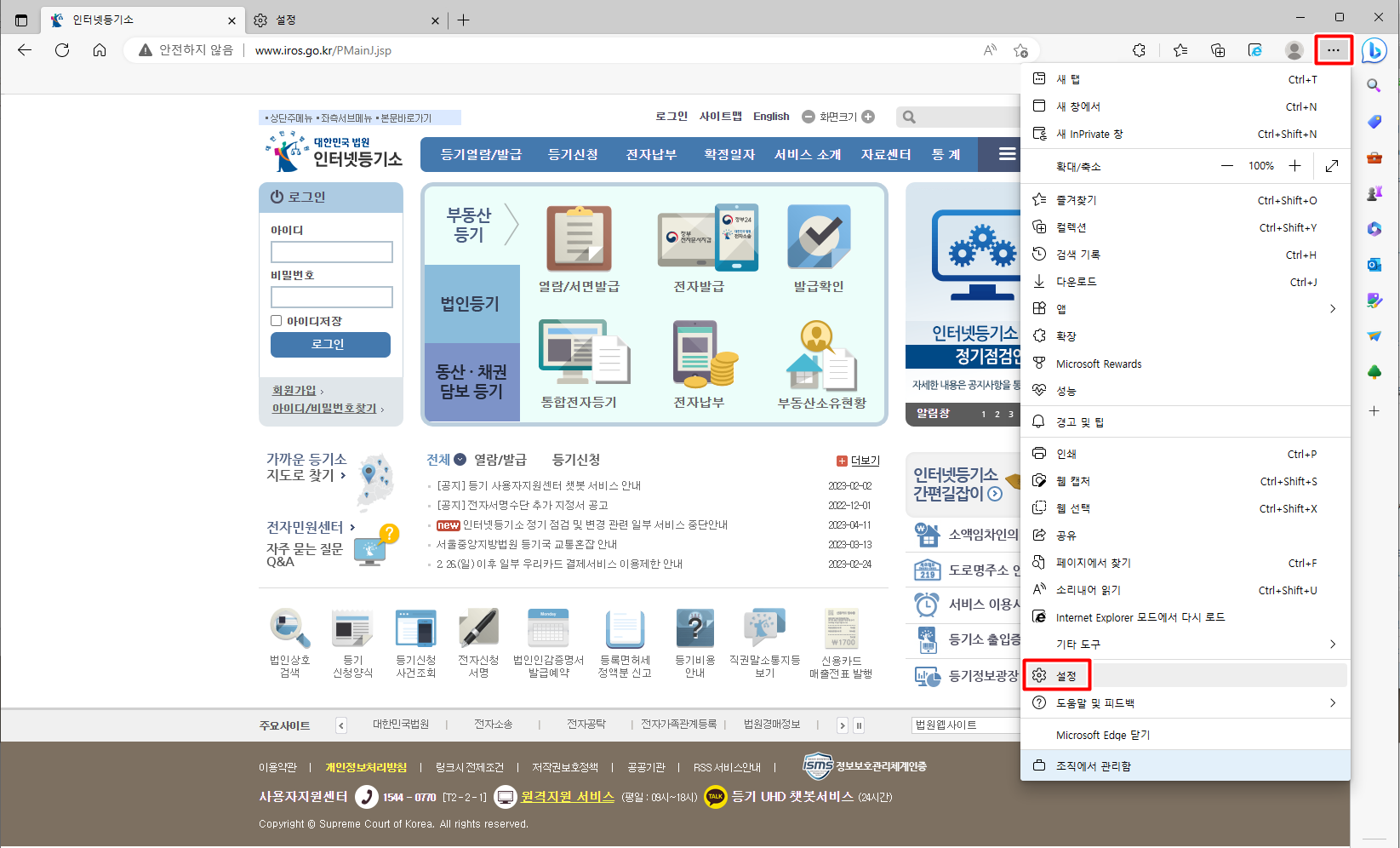
Task: Open the 발급확인 checkmark icon
Action: click(819, 237)
